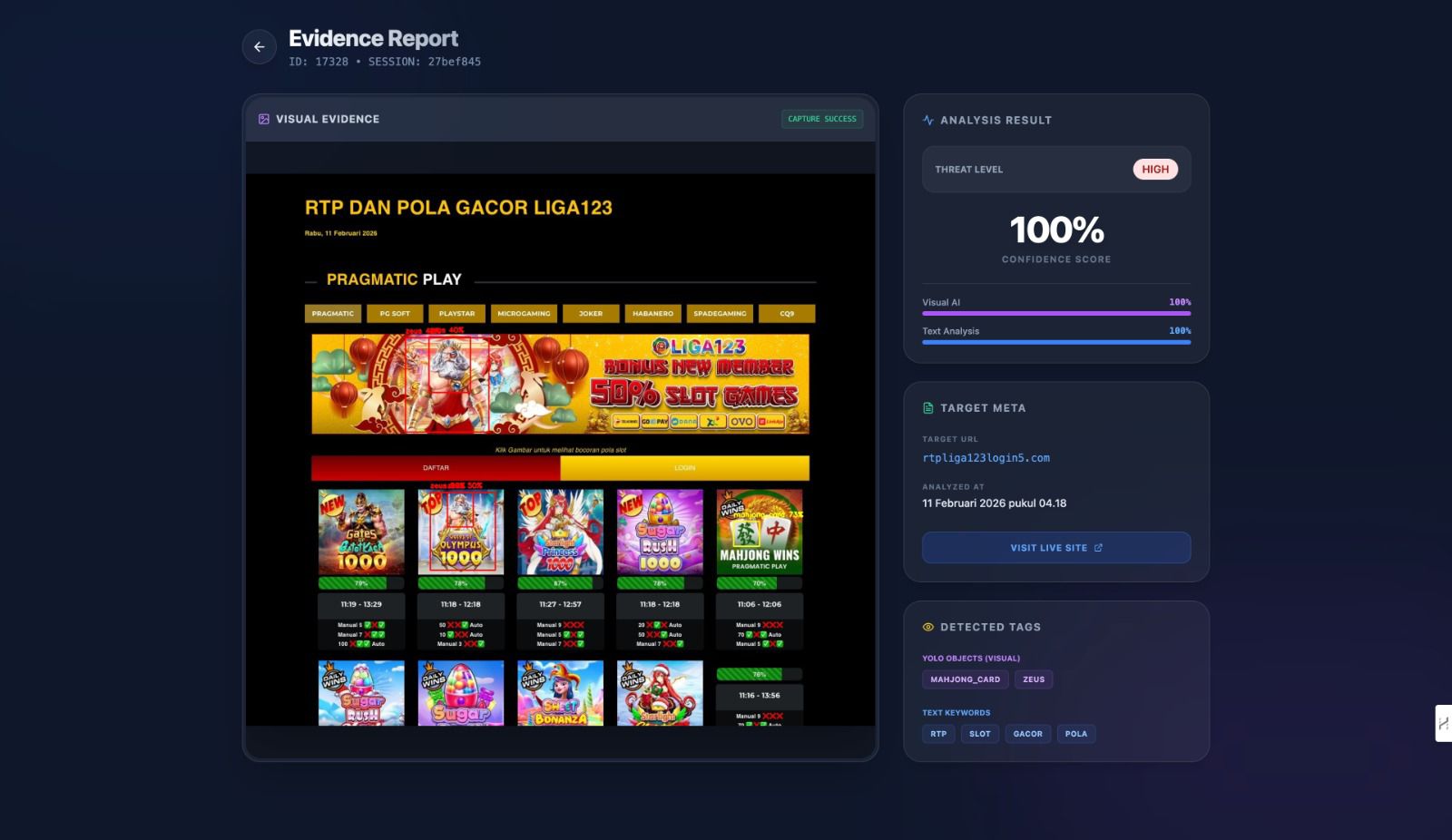This screenshot has height=840, width=1452.
Task: Click the external link icon on Visit Live Site
Action: [1098, 548]
